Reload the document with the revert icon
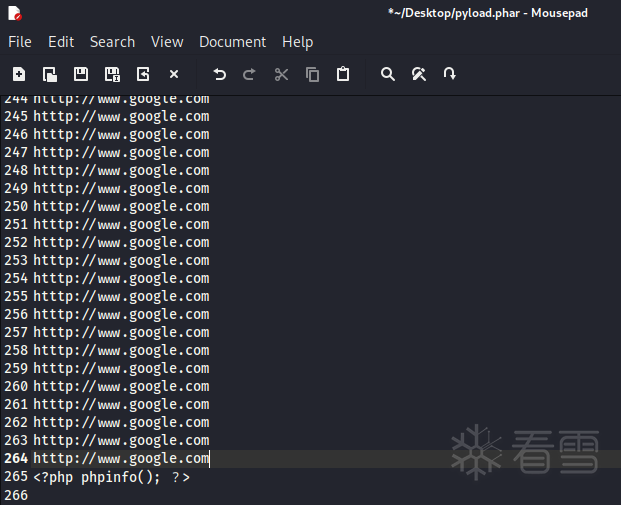This screenshot has height=505, width=621. click(143, 74)
